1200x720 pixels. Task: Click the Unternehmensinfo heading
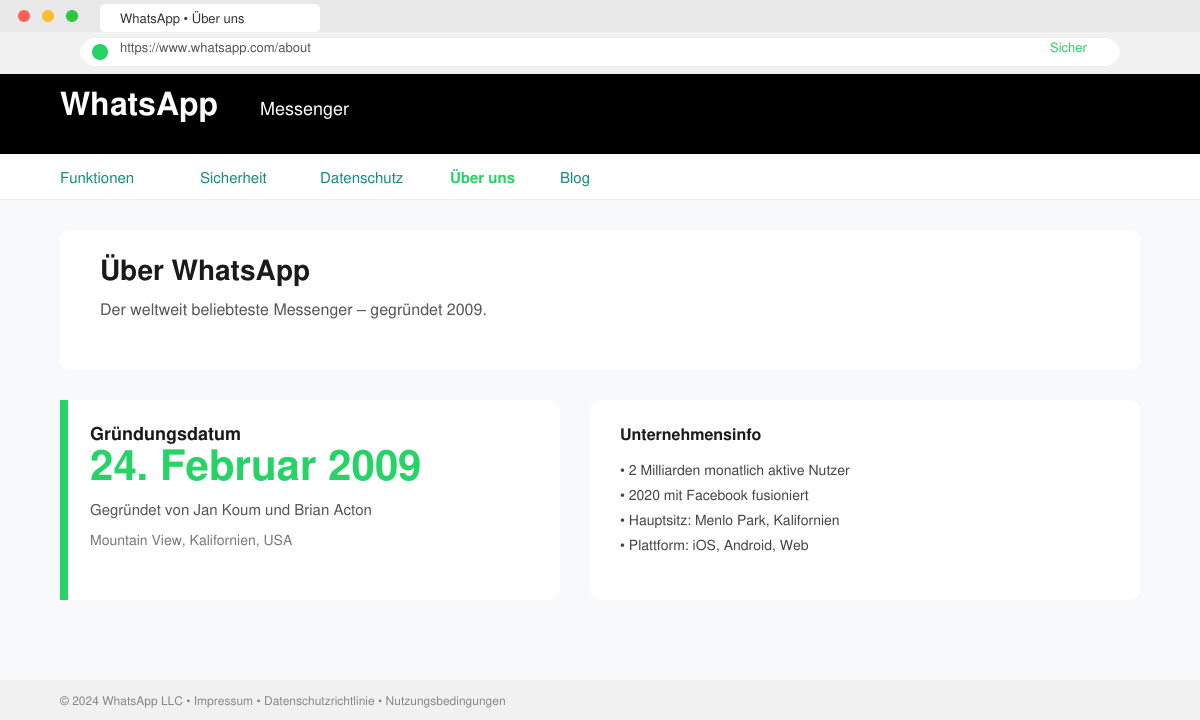pos(690,434)
